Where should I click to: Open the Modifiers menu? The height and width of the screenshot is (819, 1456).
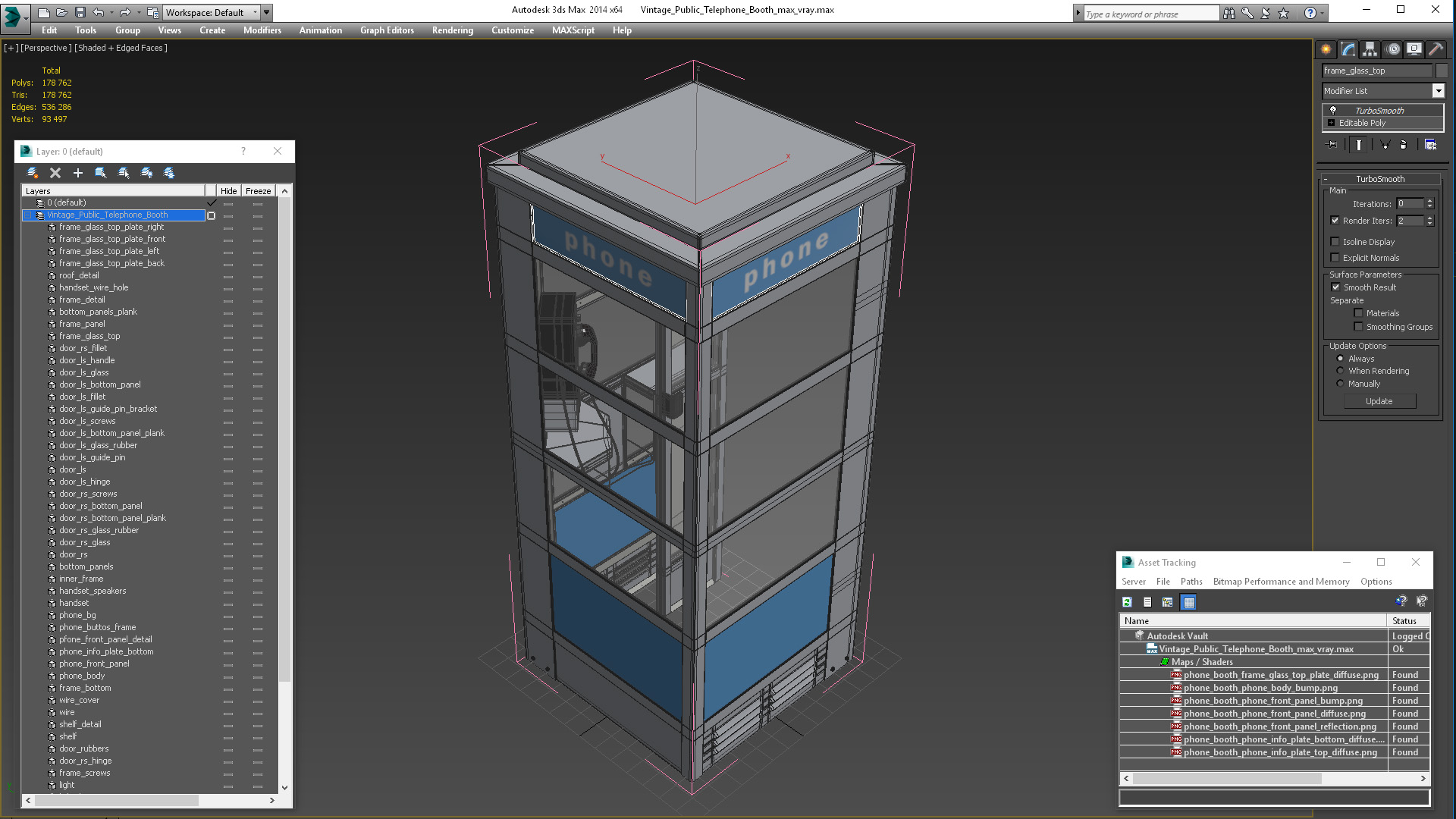coord(262,30)
